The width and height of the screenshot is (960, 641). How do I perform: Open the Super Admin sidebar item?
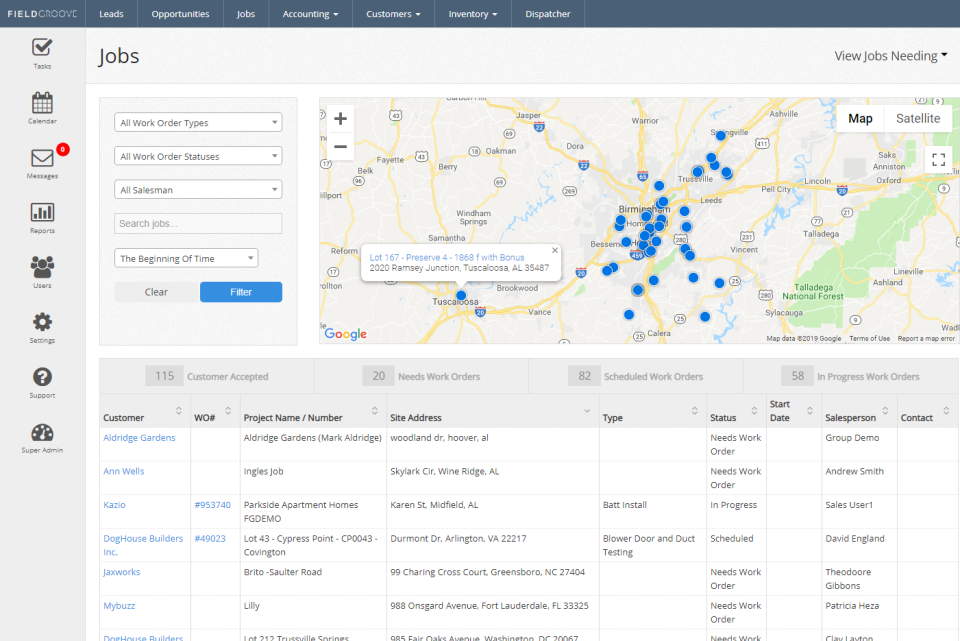41,437
